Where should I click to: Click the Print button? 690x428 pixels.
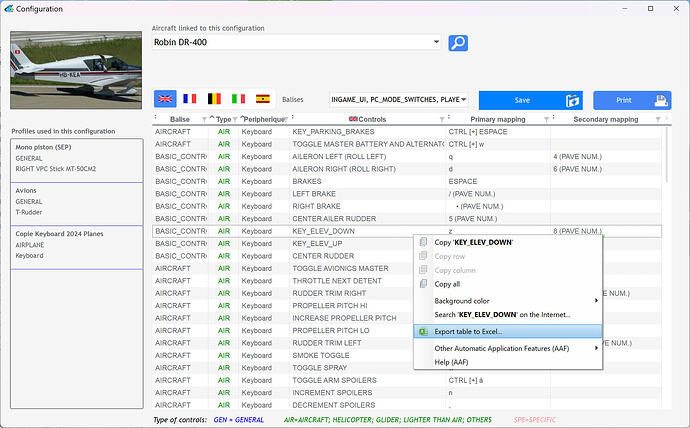coord(632,100)
